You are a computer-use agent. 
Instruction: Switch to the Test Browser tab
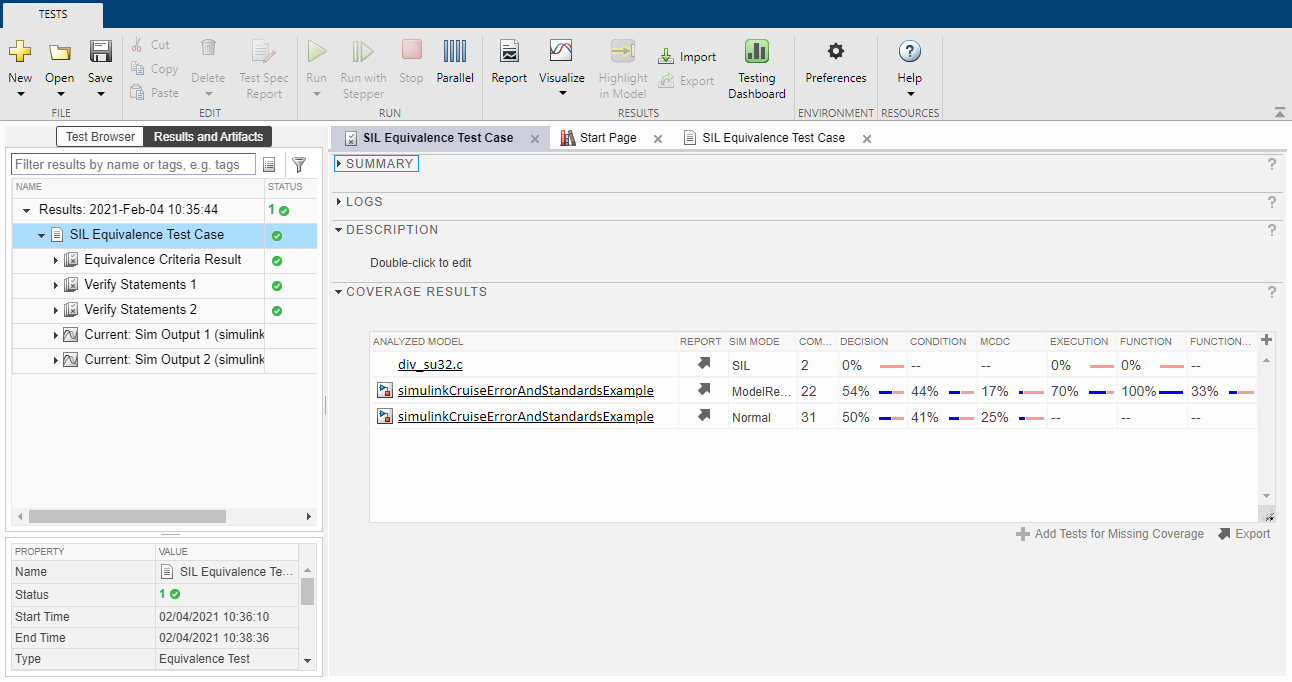(99, 136)
